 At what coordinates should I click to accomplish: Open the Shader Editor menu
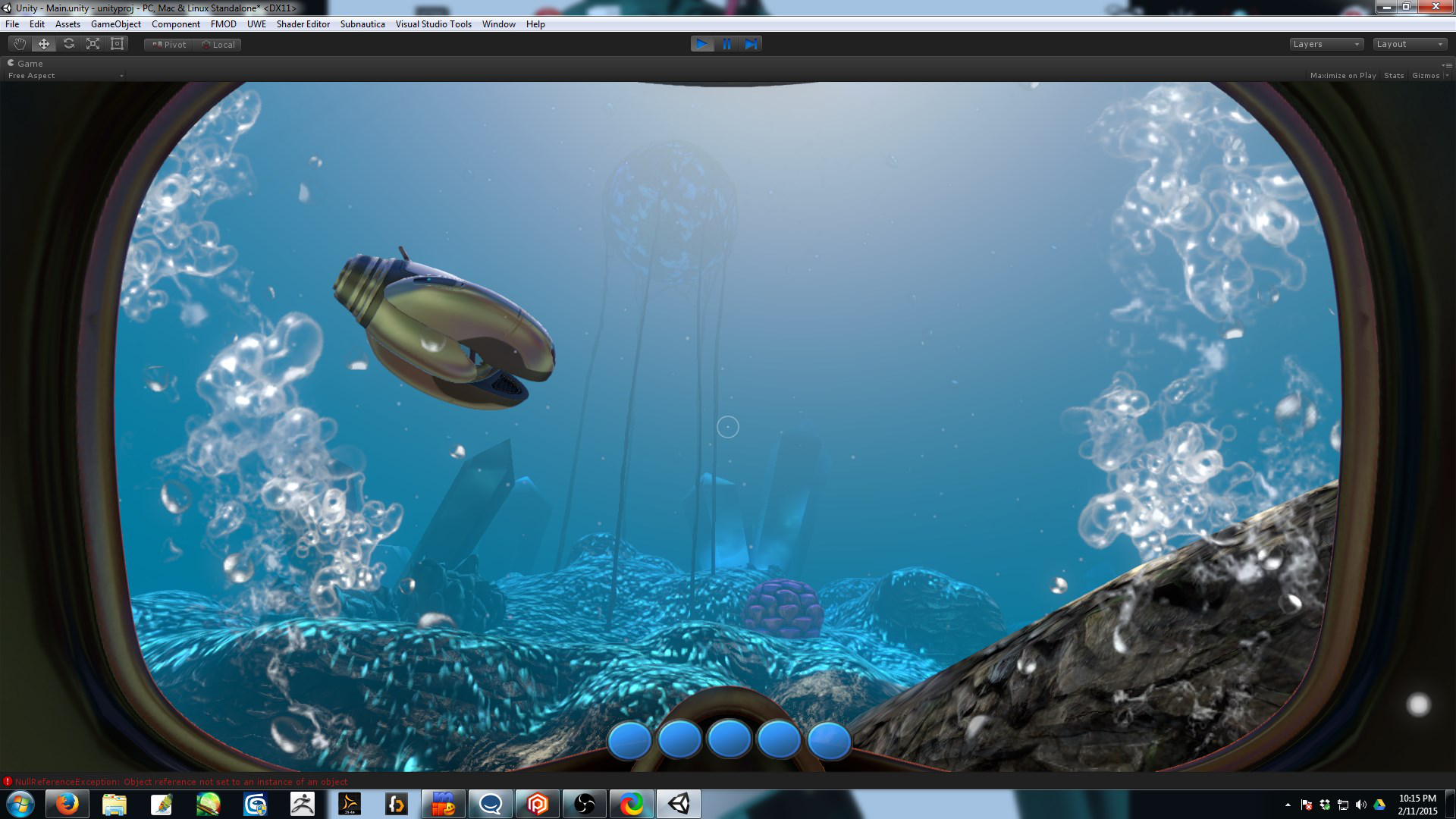pyautogui.click(x=303, y=24)
